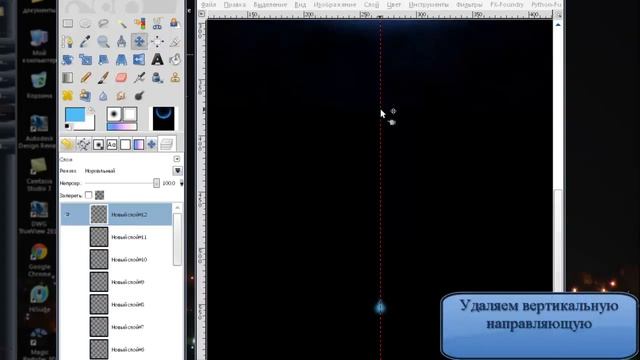The width and height of the screenshot is (640, 360).
Task: Open the Фильтры menu
Action: pos(469,4)
